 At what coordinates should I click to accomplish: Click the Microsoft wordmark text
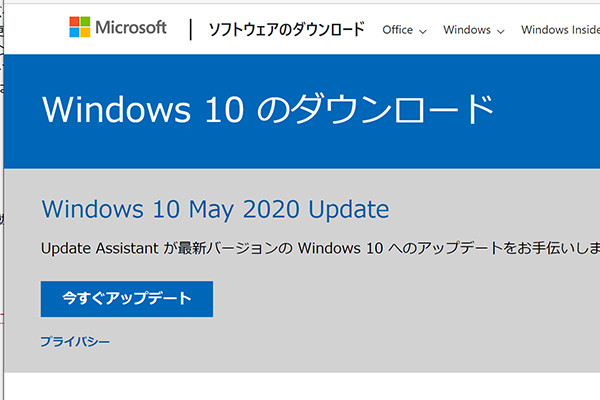[131, 28]
